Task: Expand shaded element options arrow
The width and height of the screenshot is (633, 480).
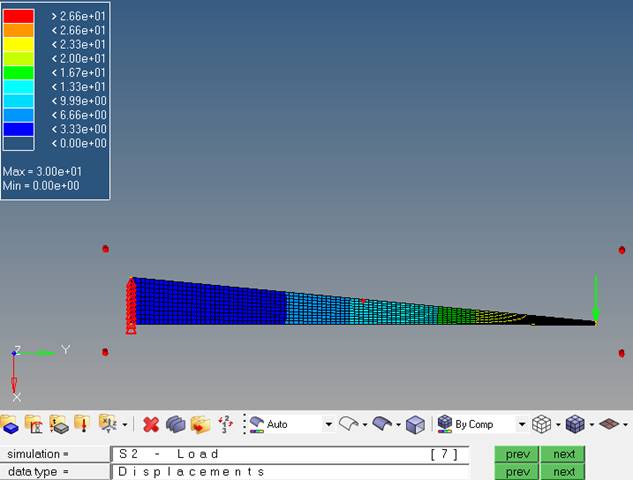Action: pyautogui.click(x=592, y=425)
